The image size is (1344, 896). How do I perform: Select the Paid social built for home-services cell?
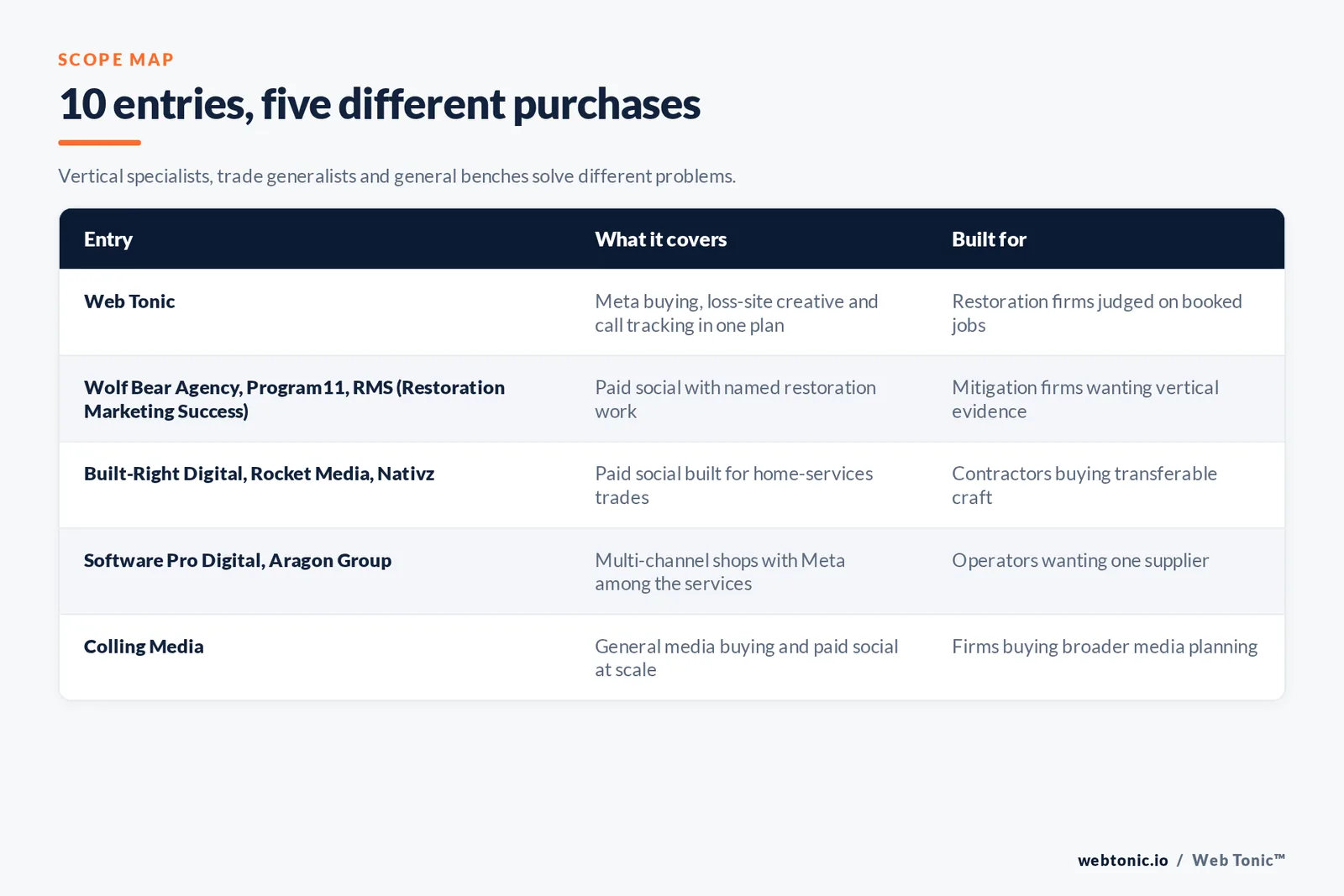(734, 485)
